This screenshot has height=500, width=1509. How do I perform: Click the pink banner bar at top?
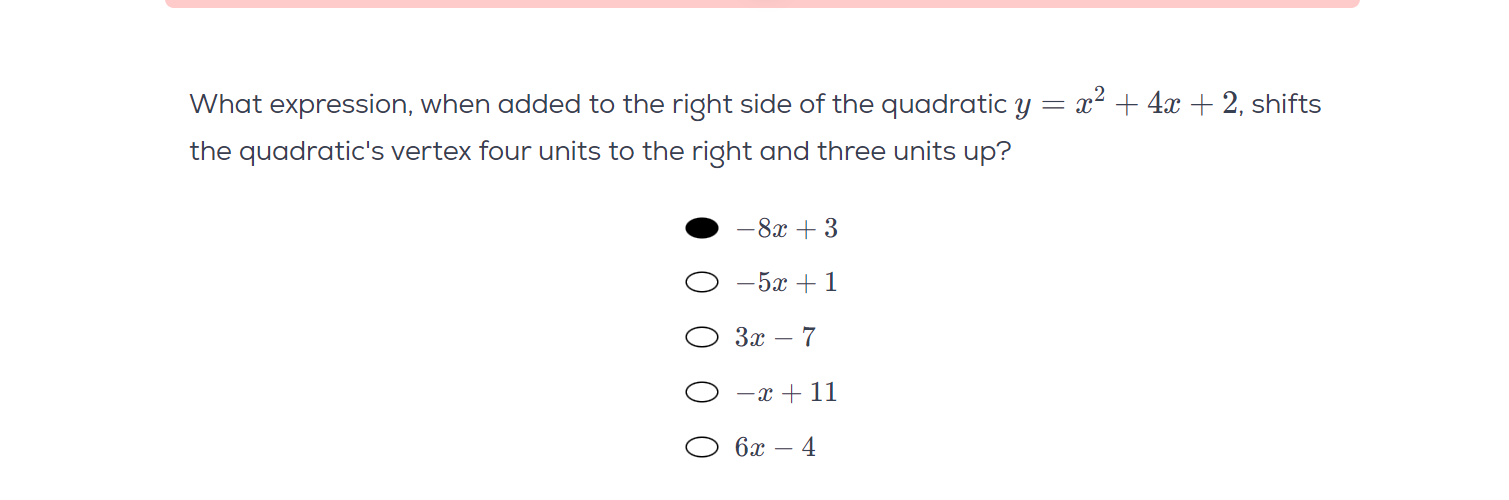(762, 4)
